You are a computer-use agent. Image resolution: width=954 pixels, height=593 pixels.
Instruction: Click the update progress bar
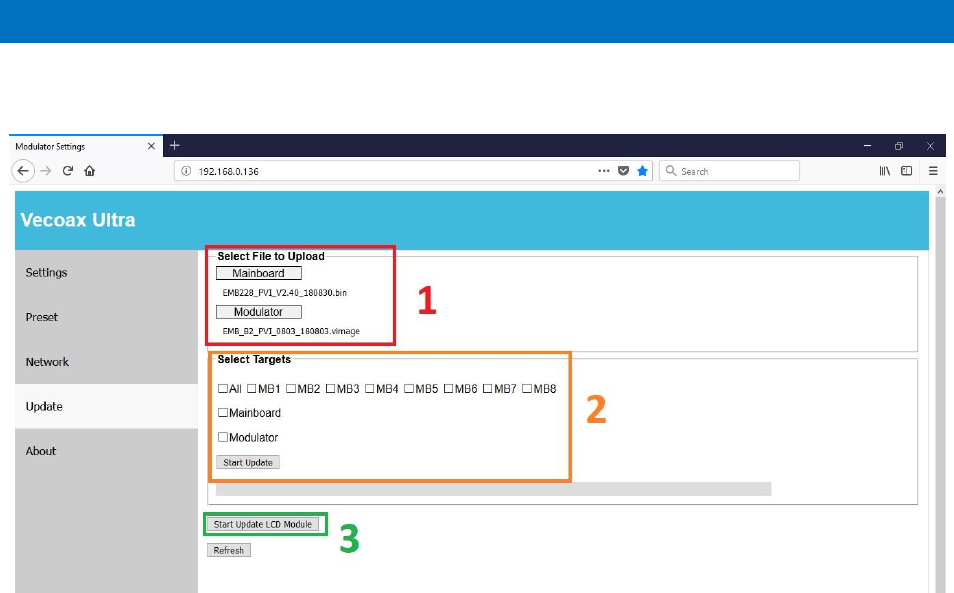(493, 489)
